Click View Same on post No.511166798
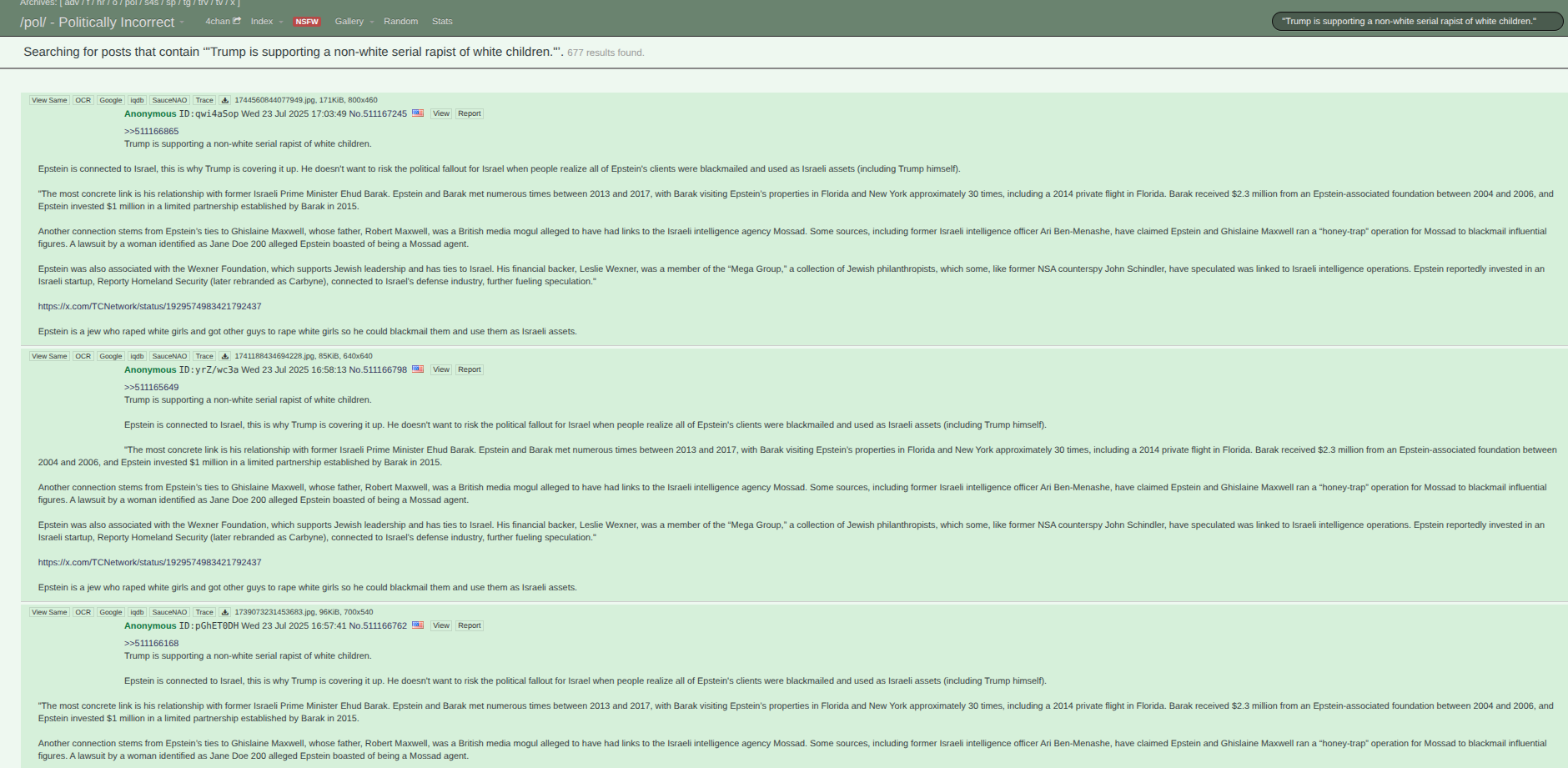Image resolution: width=1568 pixels, height=768 pixels. point(49,356)
